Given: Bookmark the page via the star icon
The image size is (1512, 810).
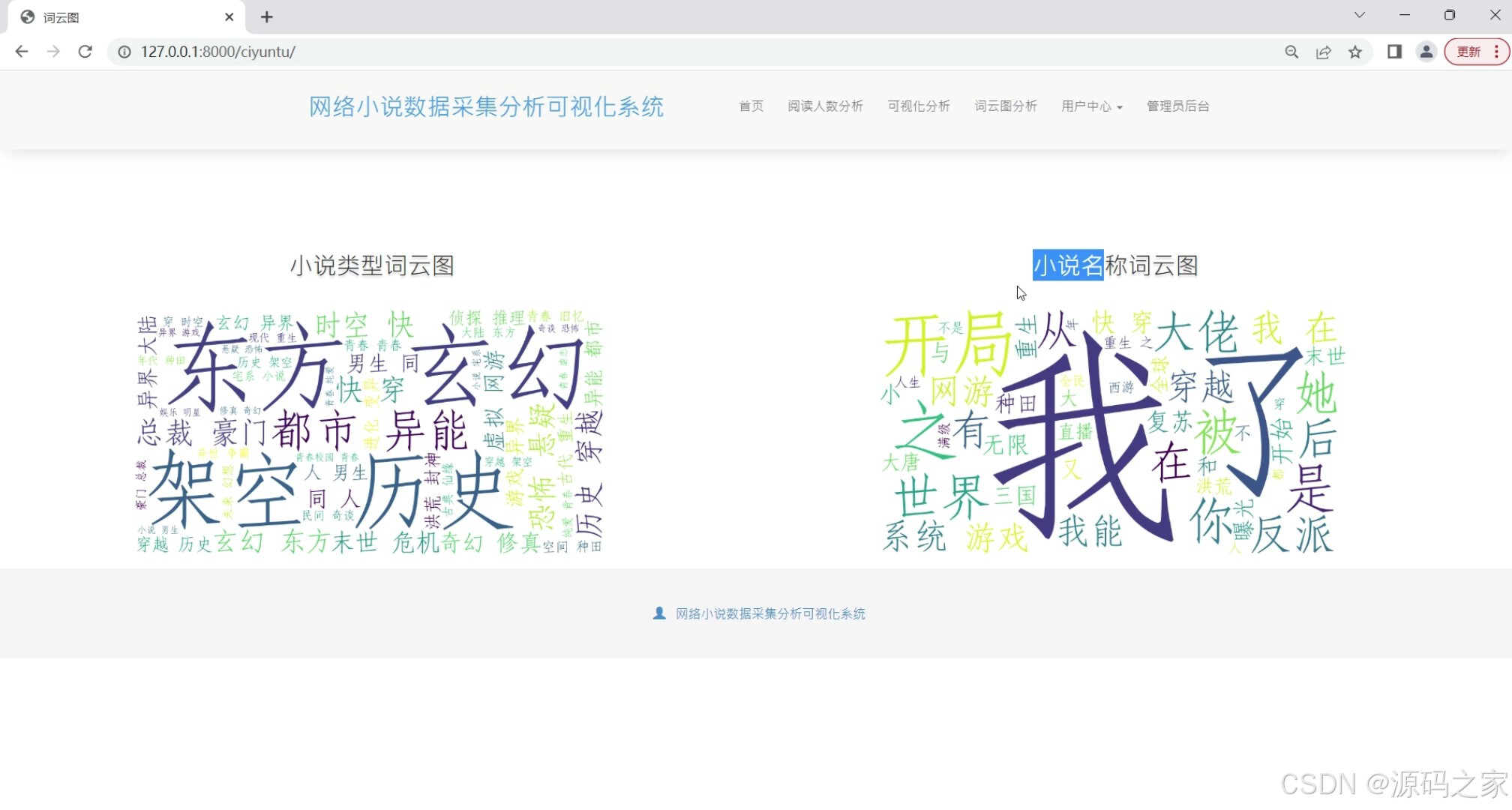Looking at the screenshot, I should point(1355,52).
